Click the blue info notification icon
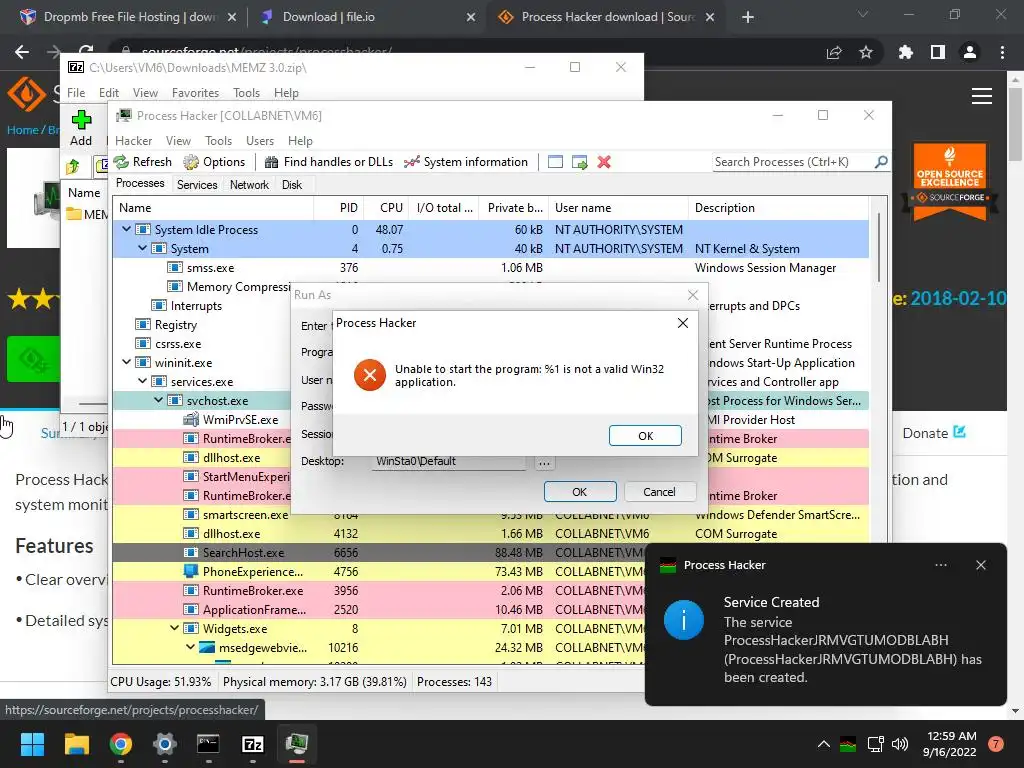The height and width of the screenshot is (768, 1024). tap(684, 620)
